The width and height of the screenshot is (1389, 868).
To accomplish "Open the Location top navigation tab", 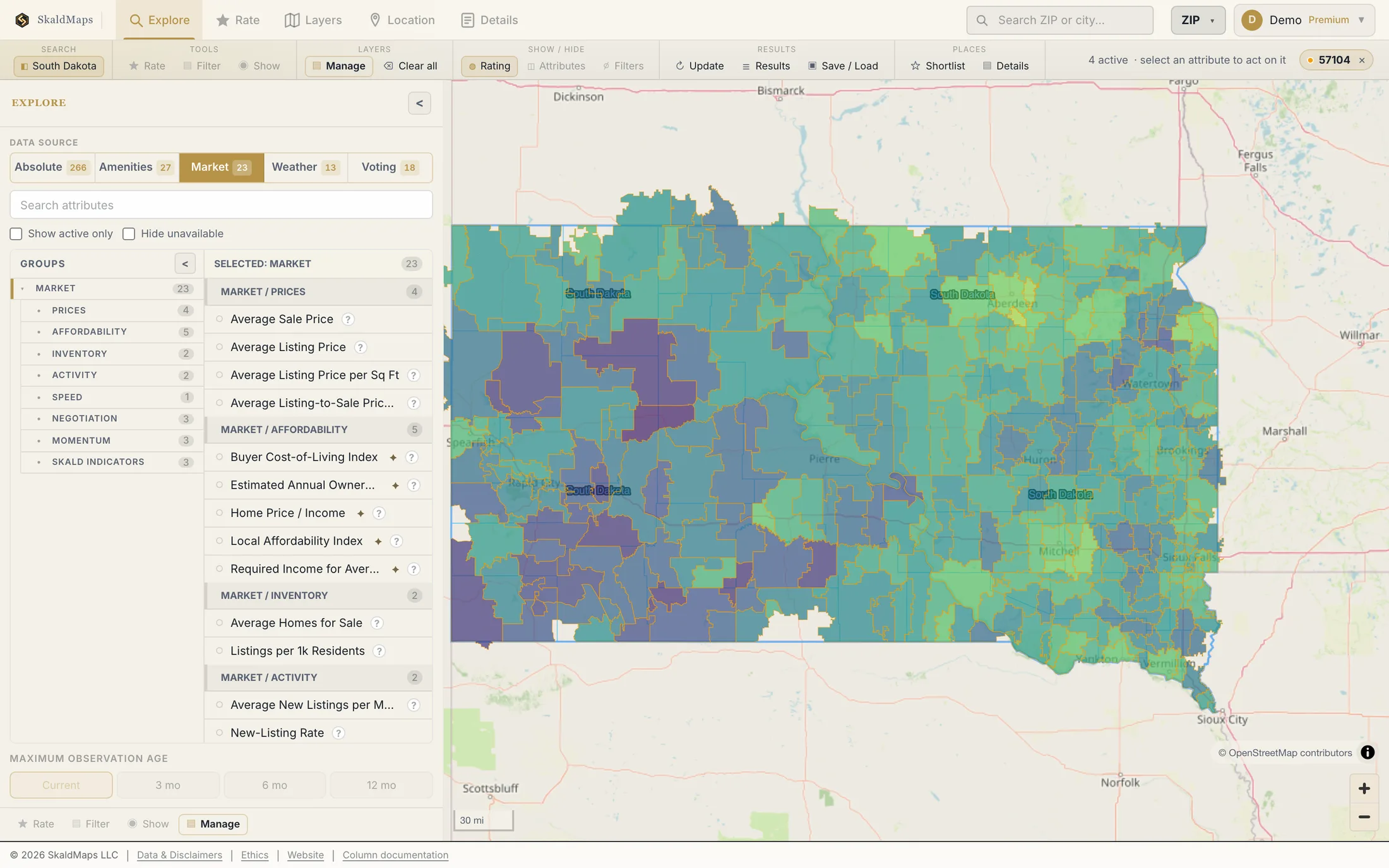I will click(x=402, y=20).
